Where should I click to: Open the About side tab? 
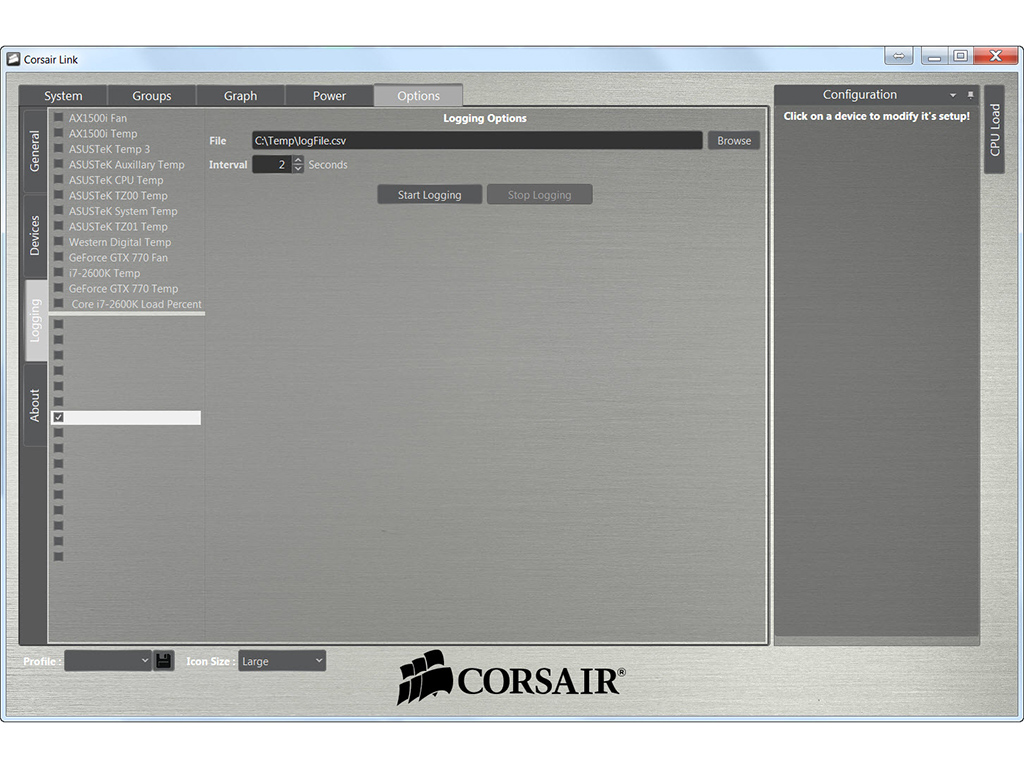pos(35,405)
